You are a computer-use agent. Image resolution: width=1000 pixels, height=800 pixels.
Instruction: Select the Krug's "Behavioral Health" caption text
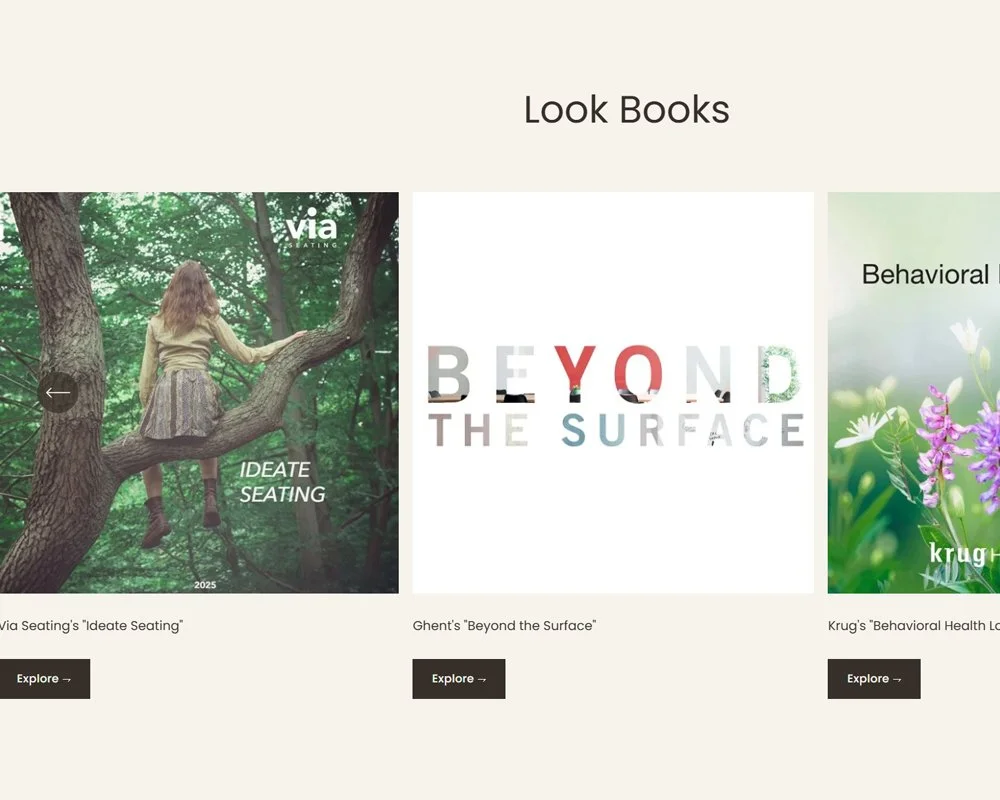[x=913, y=626]
